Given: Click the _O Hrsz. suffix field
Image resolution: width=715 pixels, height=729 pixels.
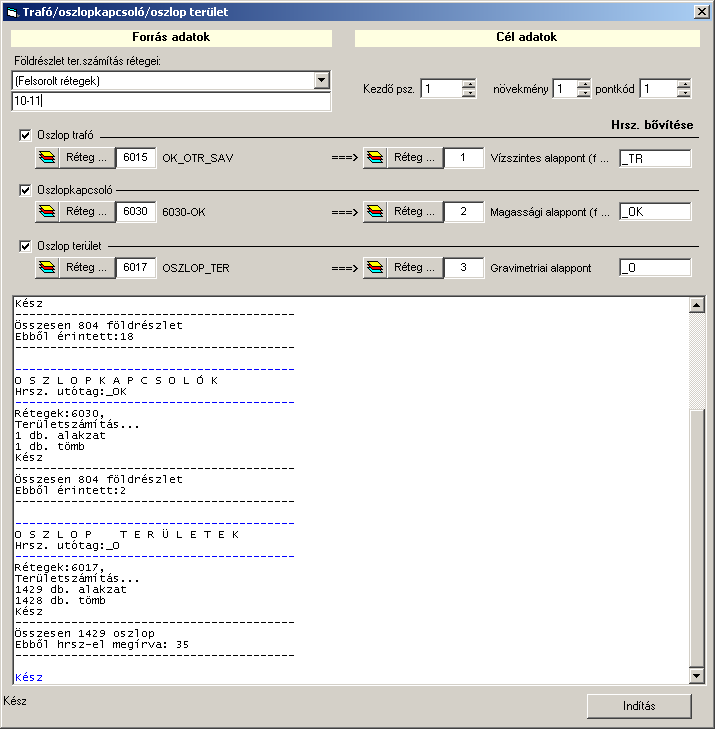Looking at the screenshot, I should point(655,267).
